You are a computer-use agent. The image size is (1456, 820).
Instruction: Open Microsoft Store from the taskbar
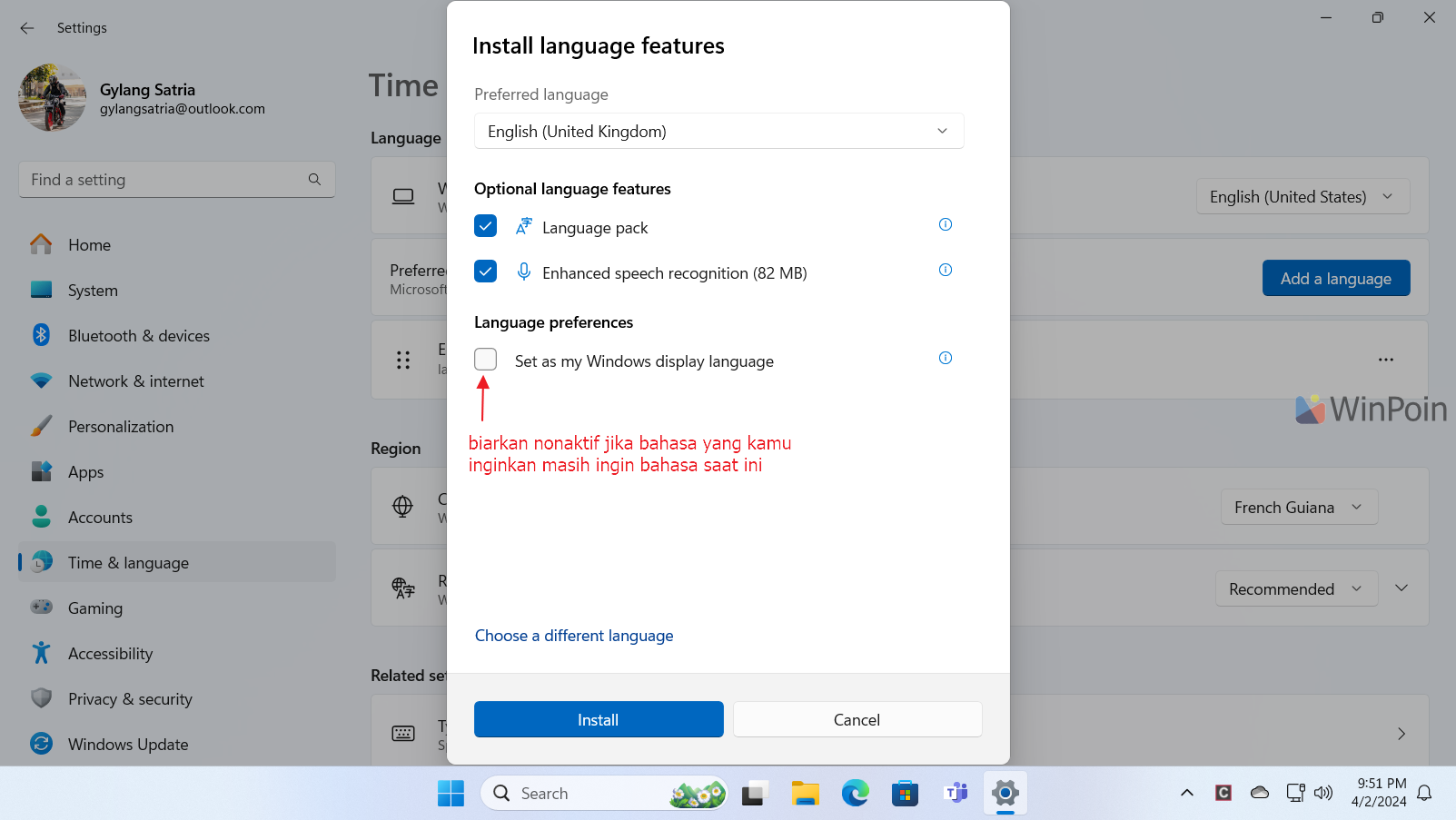905,794
